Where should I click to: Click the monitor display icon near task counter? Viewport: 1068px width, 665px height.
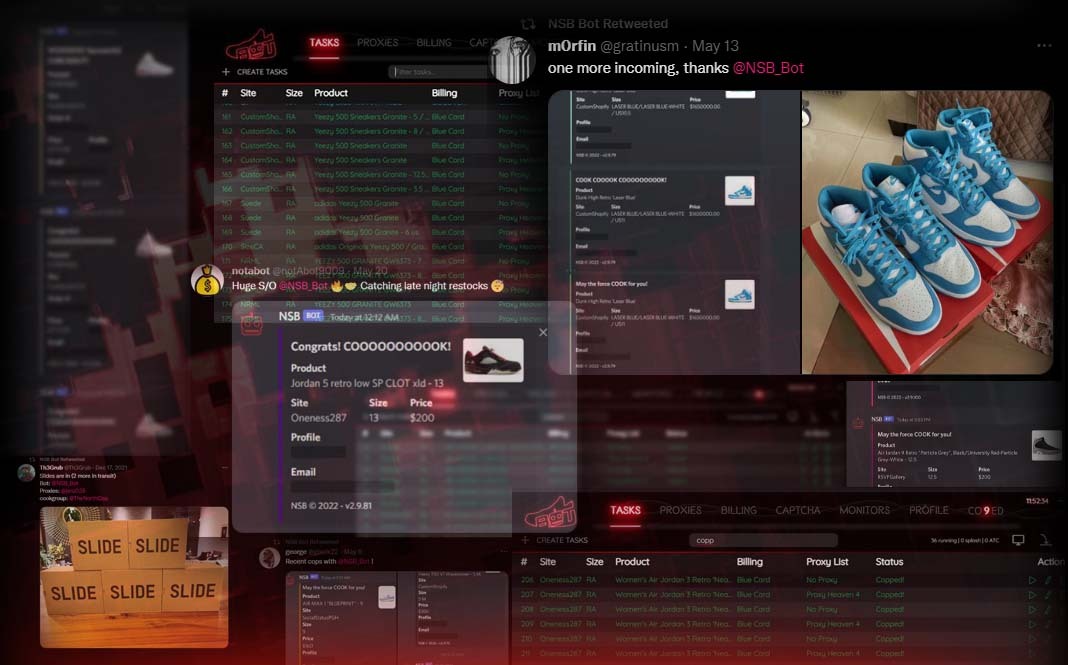click(1018, 540)
